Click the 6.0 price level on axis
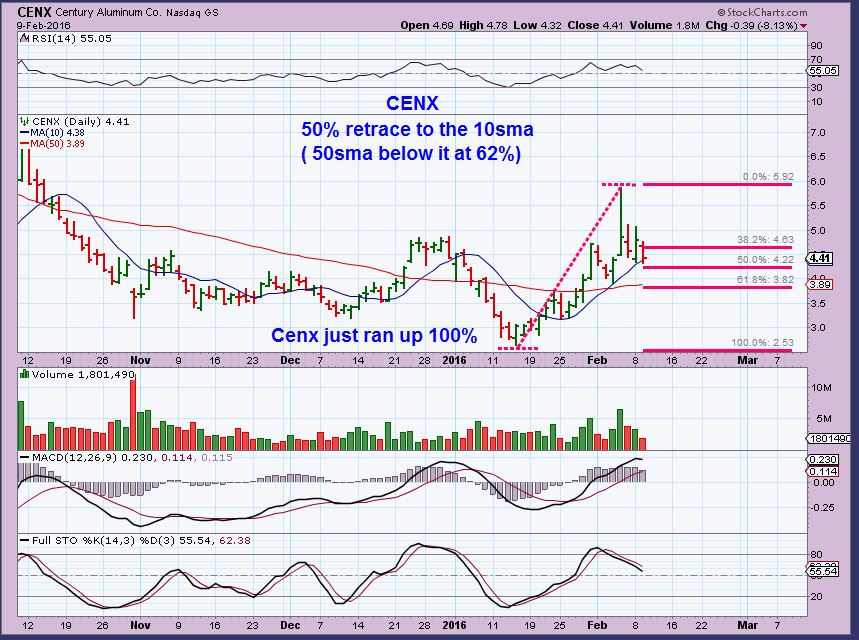859x640 pixels. (x=818, y=181)
